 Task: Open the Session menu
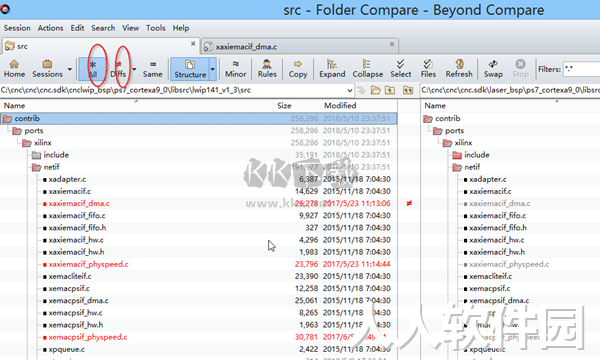(x=17, y=28)
